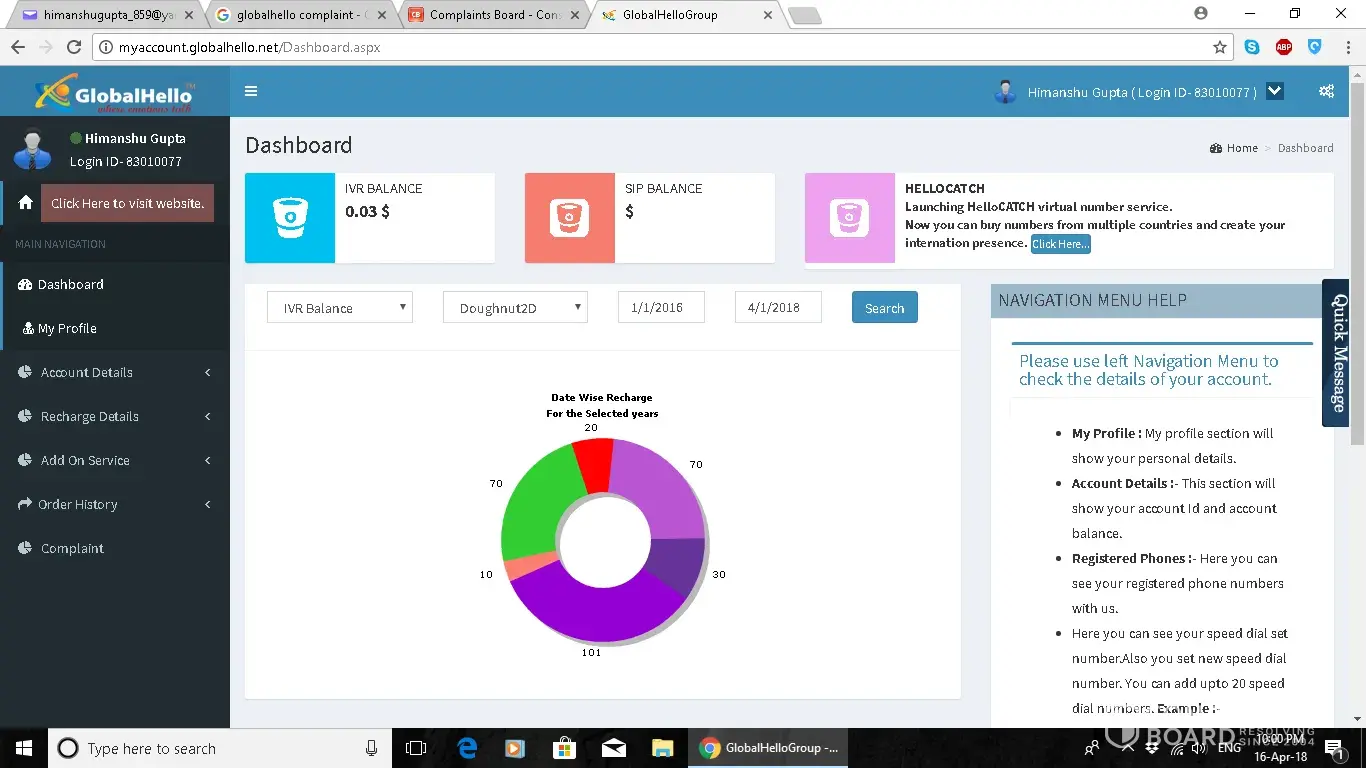Viewport: 1366px width, 768px height.
Task: Bookmark this page with the star icon
Action: (1219, 47)
